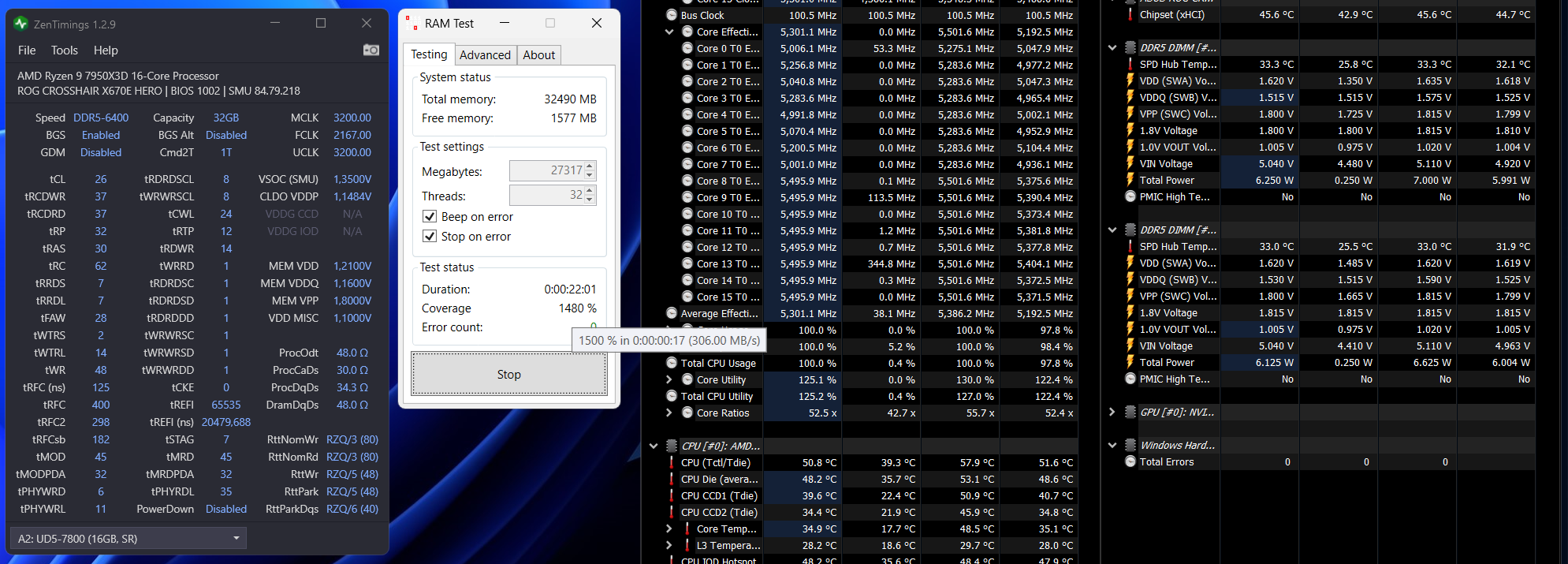Screen dimensions: 1568x564
Task: Click the Total CPU Usage sensor icon
Action: 672,363
